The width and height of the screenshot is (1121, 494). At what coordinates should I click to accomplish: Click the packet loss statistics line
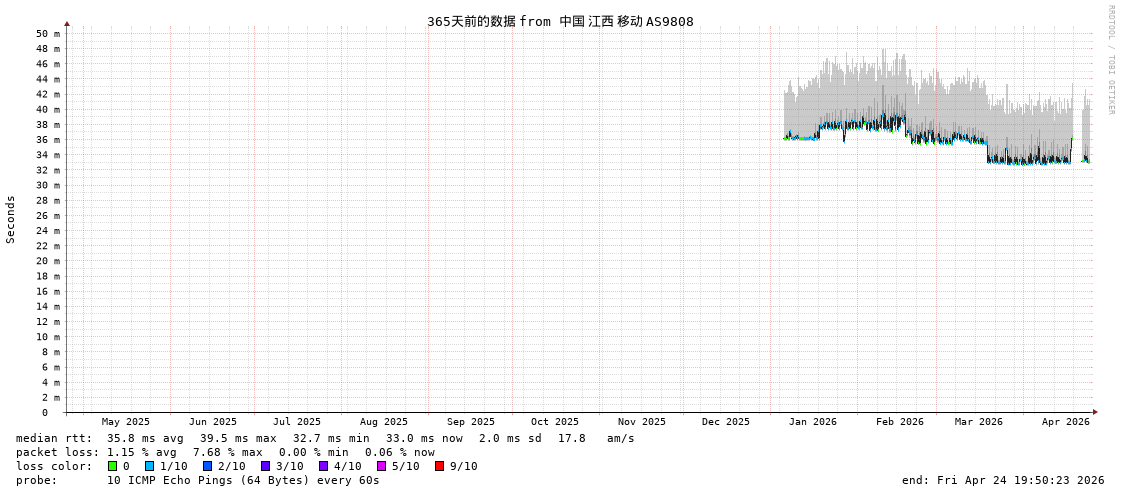tap(225, 452)
